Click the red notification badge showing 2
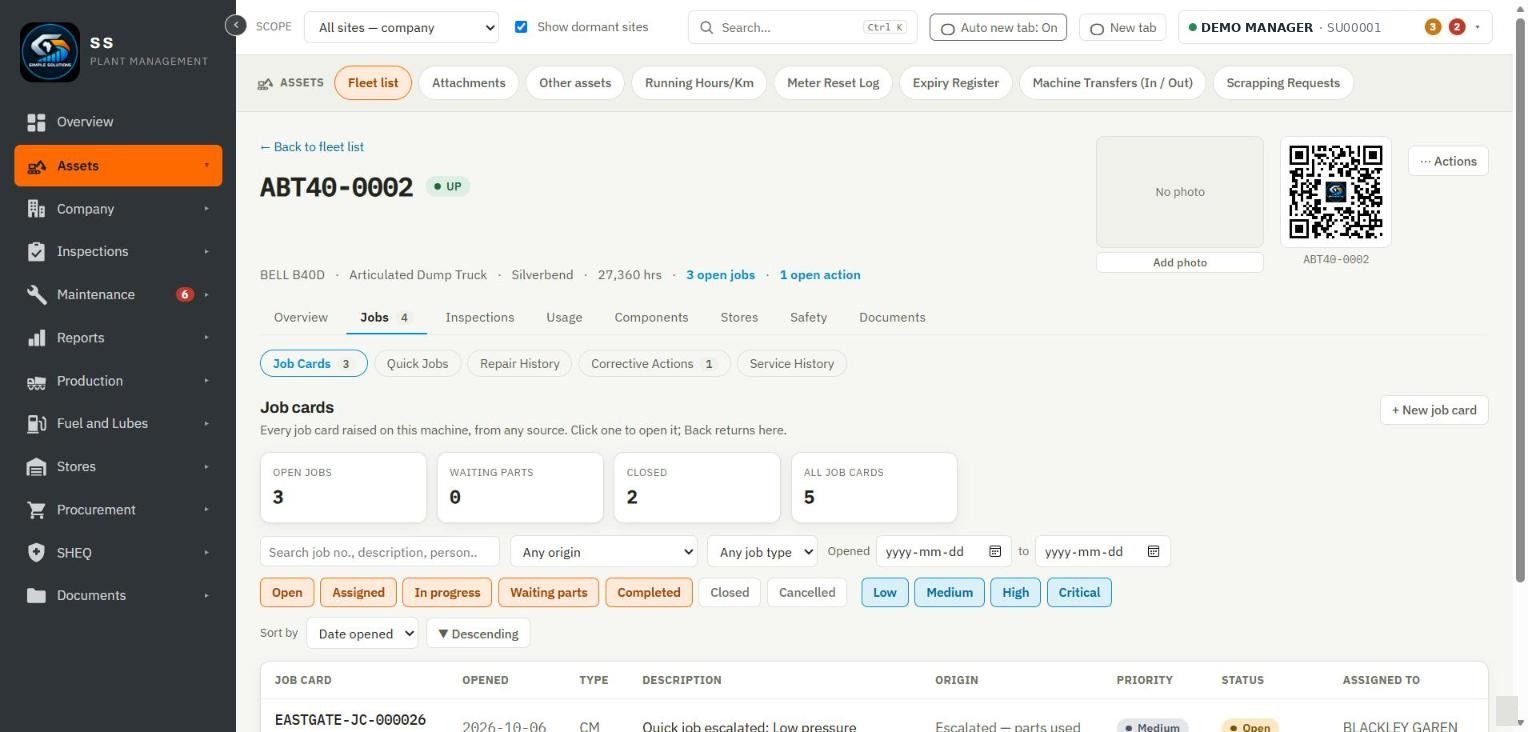The image size is (1528, 732). 1457,27
